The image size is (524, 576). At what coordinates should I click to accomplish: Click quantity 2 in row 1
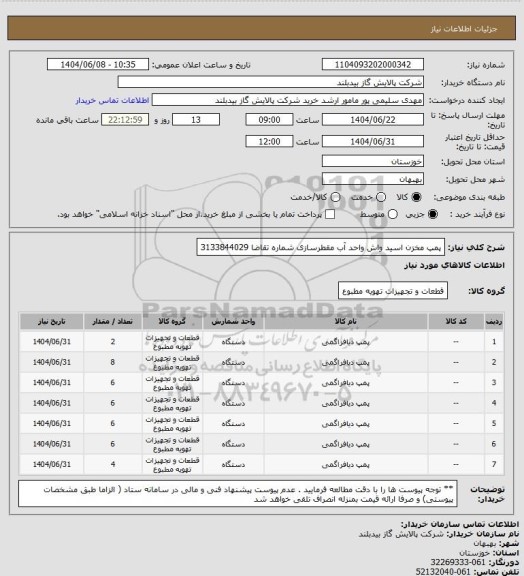[112, 342]
